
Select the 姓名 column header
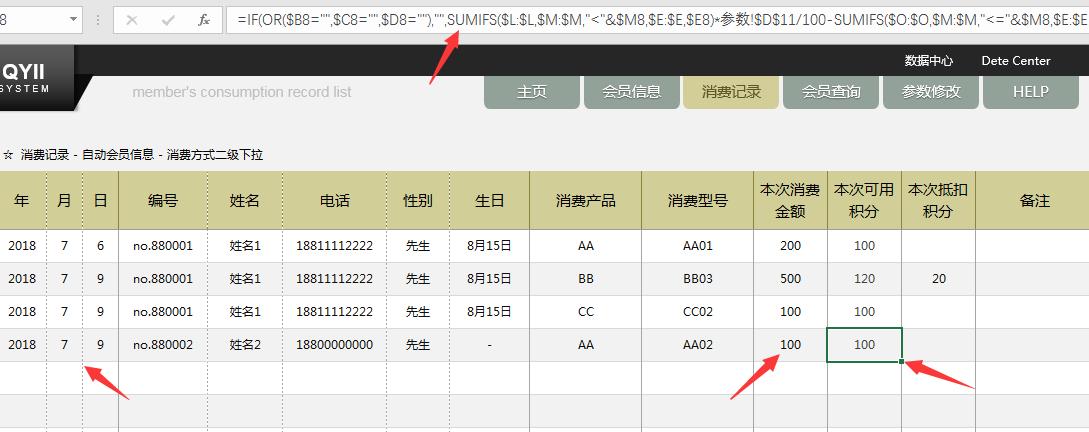coord(245,201)
